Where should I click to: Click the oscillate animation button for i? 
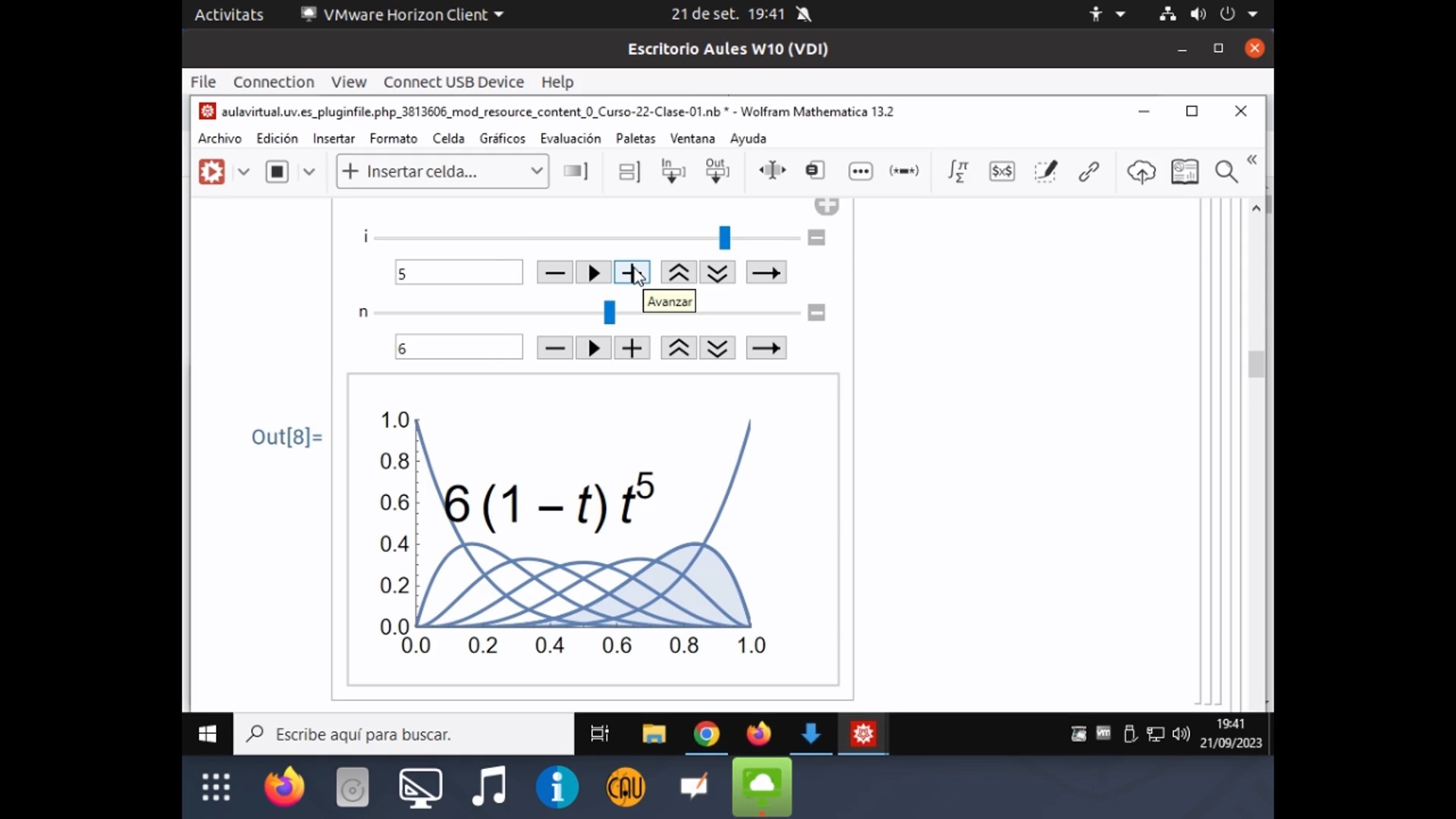coord(766,273)
